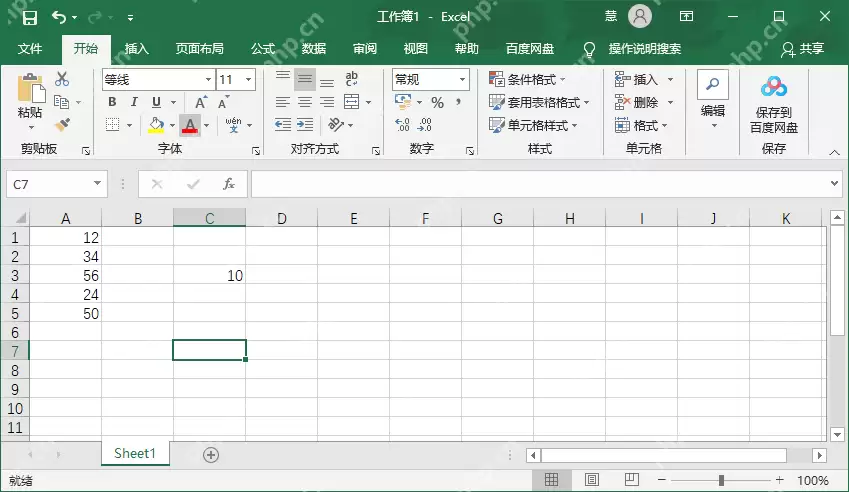Switch to the 页面布局 Page Layout tab

click(x=199, y=49)
